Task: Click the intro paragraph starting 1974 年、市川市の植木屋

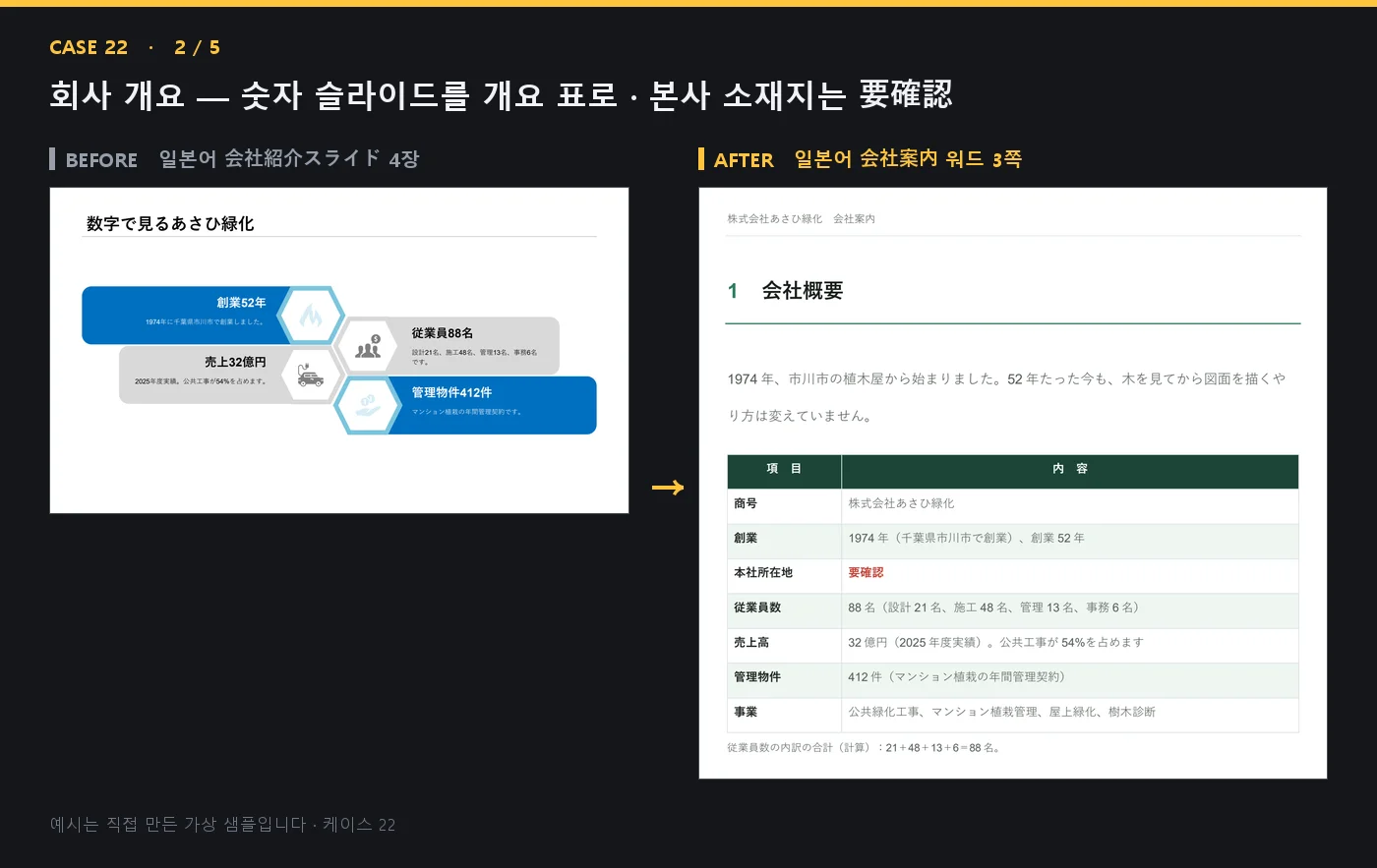Action: click(x=1006, y=397)
